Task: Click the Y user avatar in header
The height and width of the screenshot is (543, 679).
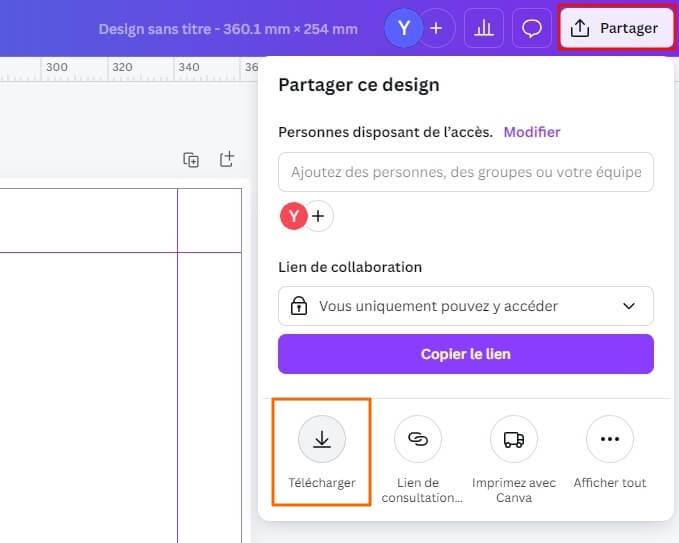Action: [x=404, y=29]
